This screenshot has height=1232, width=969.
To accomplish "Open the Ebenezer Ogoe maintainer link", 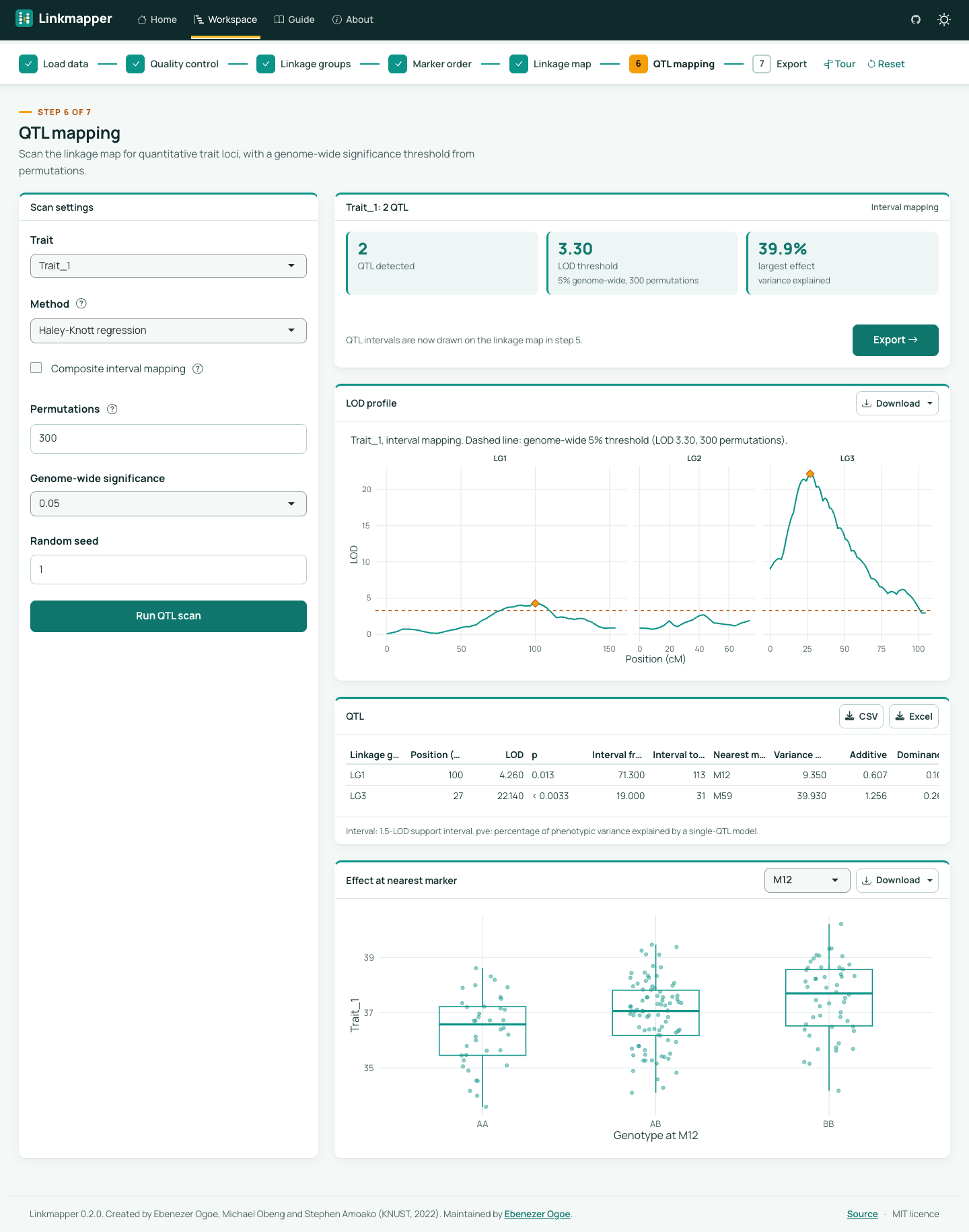I will point(537,1214).
